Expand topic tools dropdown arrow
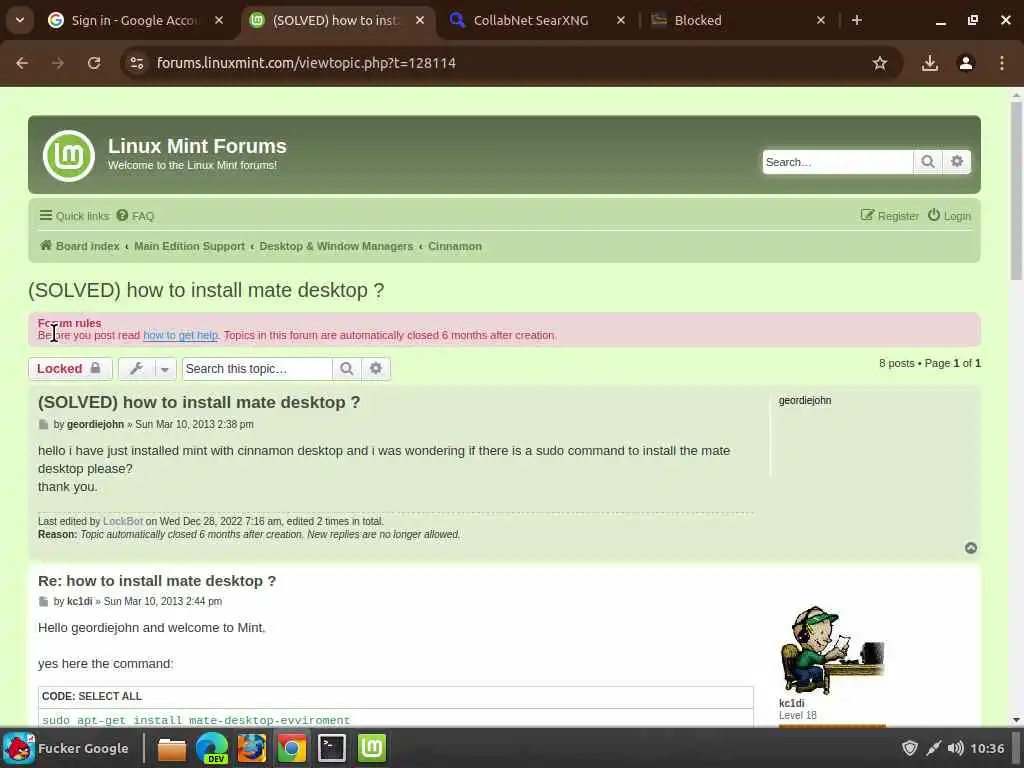 tap(165, 370)
